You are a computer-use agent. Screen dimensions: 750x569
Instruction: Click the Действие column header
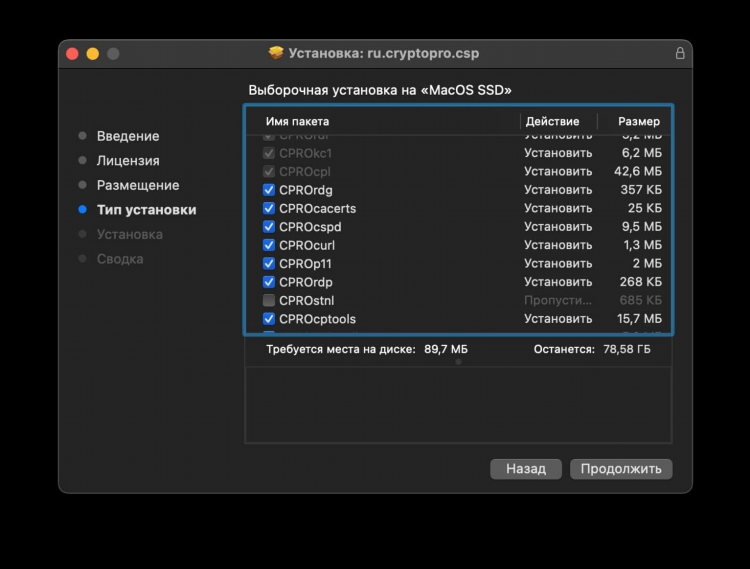(552, 121)
